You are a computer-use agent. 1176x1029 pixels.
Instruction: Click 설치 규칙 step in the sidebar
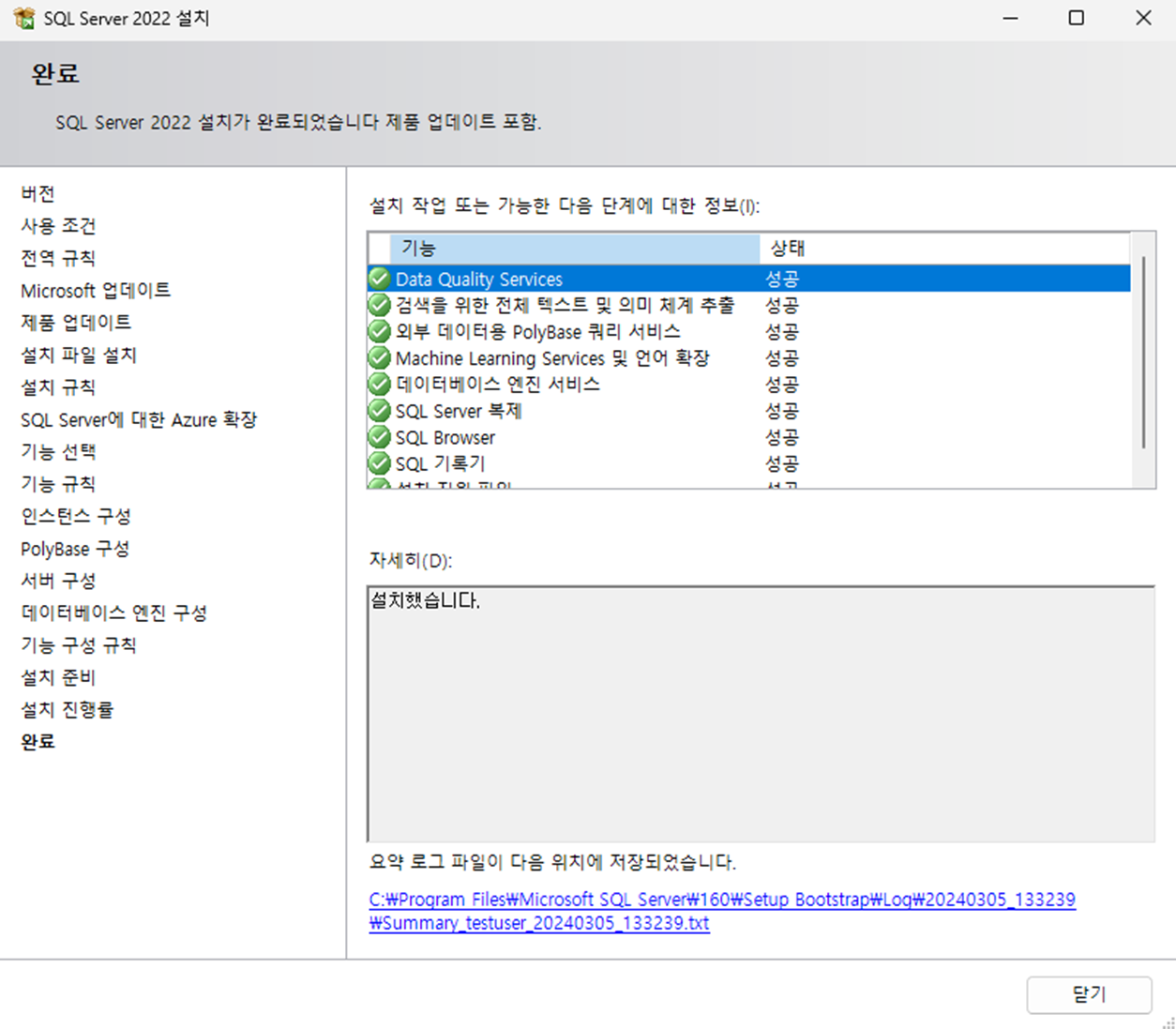(58, 387)
